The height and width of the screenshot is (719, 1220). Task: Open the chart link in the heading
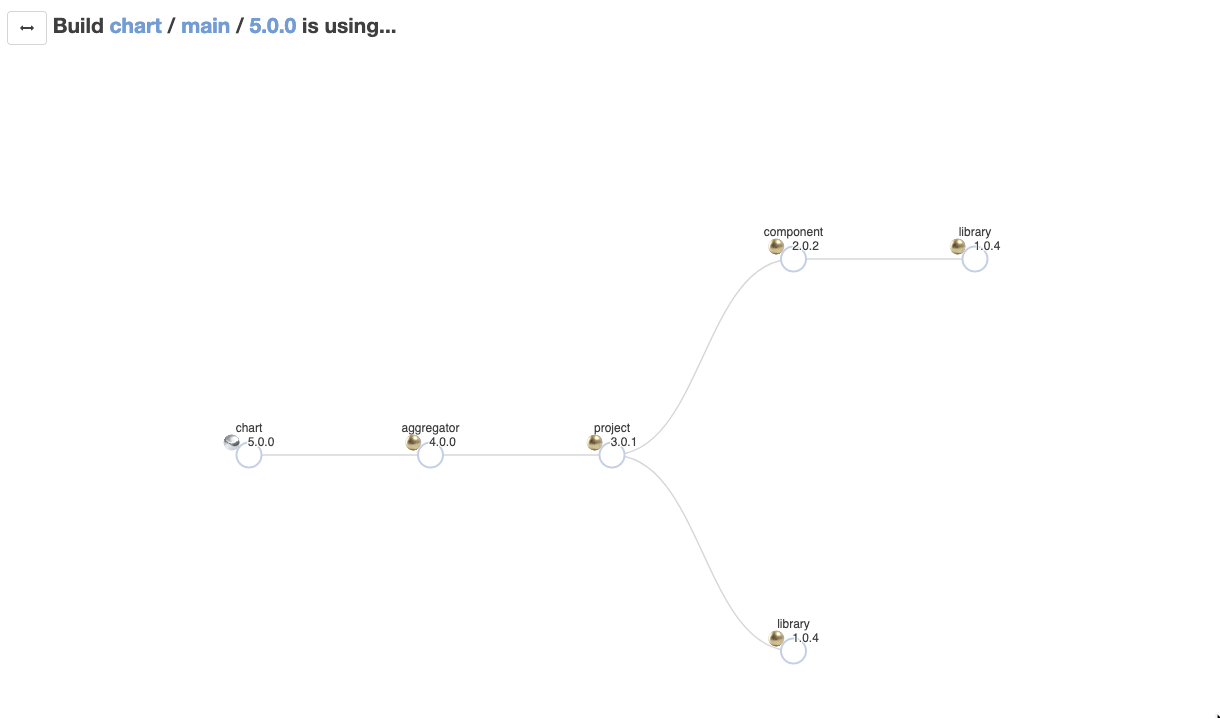(135, 26)
